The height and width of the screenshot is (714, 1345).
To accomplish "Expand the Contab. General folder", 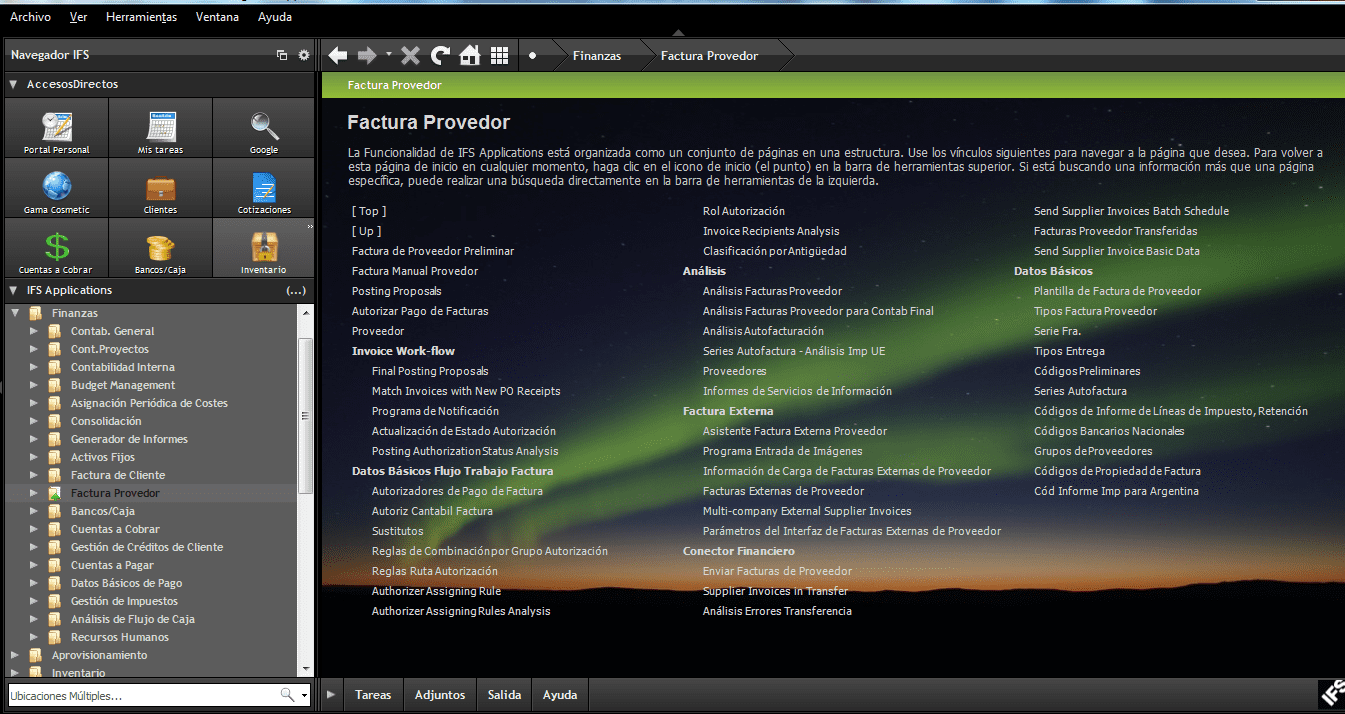I will click(34, 331).
